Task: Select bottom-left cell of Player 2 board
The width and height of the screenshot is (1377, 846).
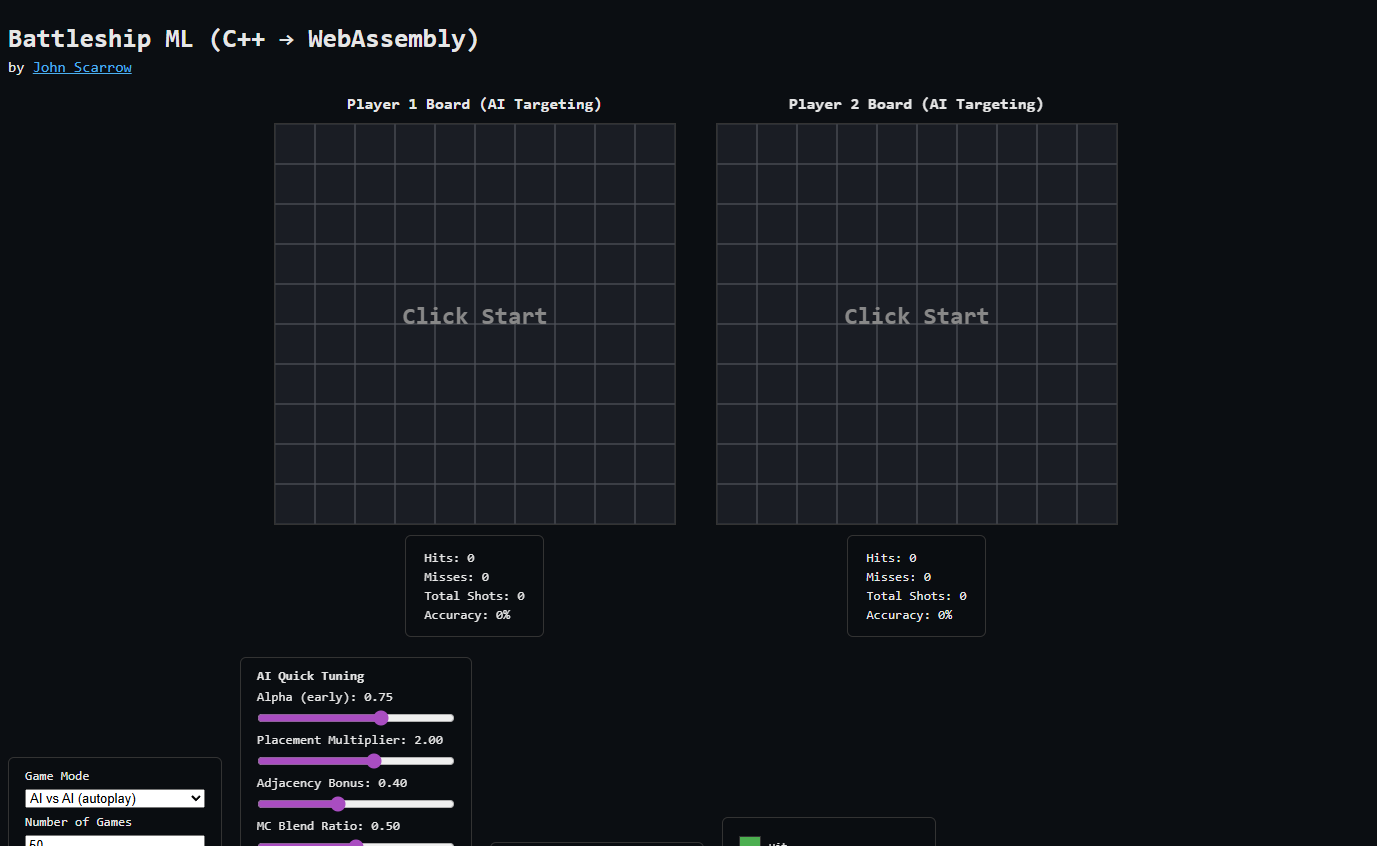Action: pyautogui.click(x=737, y=504)
